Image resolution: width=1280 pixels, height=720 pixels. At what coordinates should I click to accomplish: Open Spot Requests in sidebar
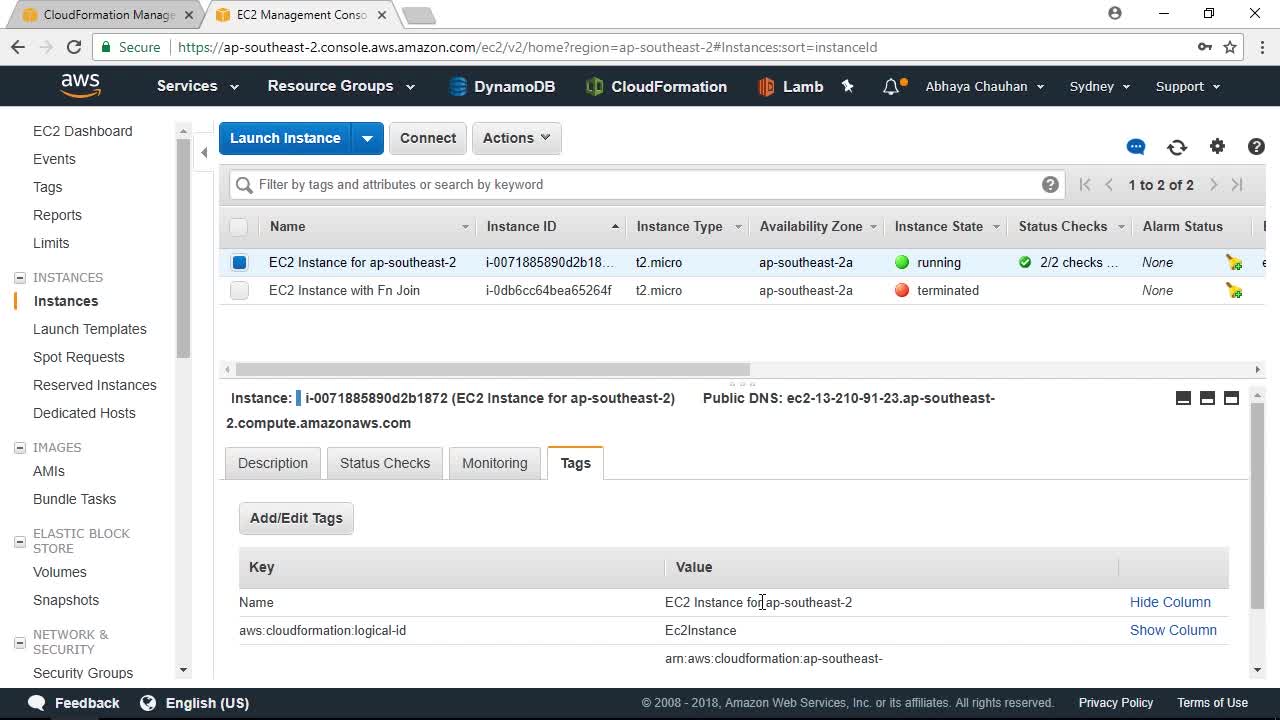(79, 357)
